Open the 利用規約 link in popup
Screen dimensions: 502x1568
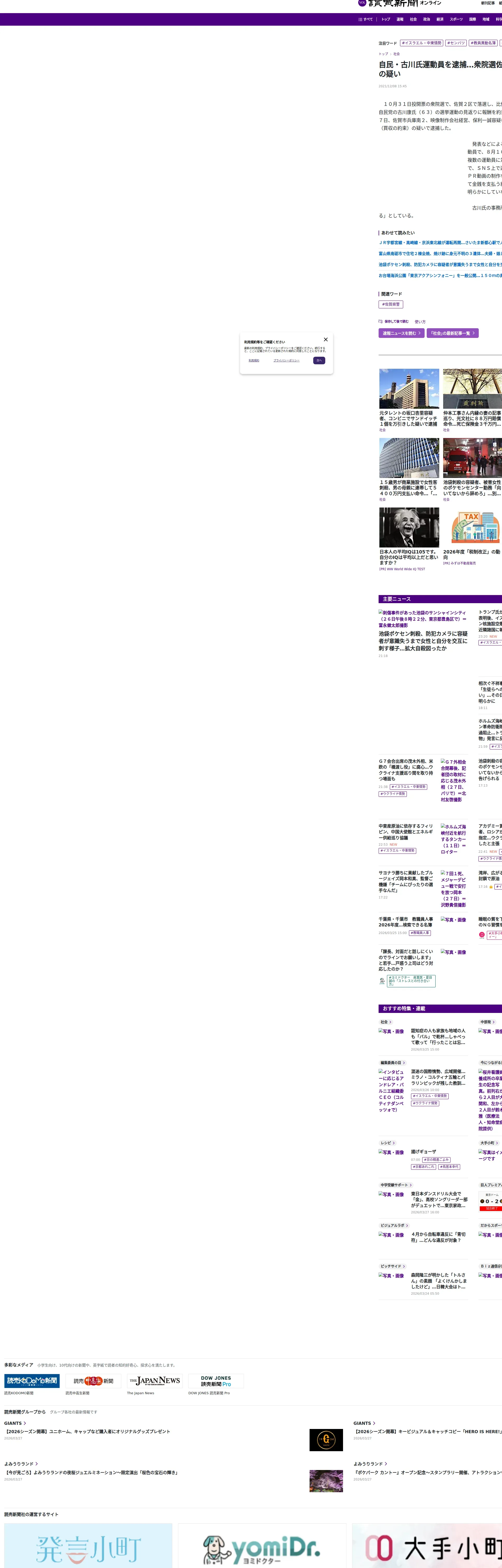click(254, 360)
